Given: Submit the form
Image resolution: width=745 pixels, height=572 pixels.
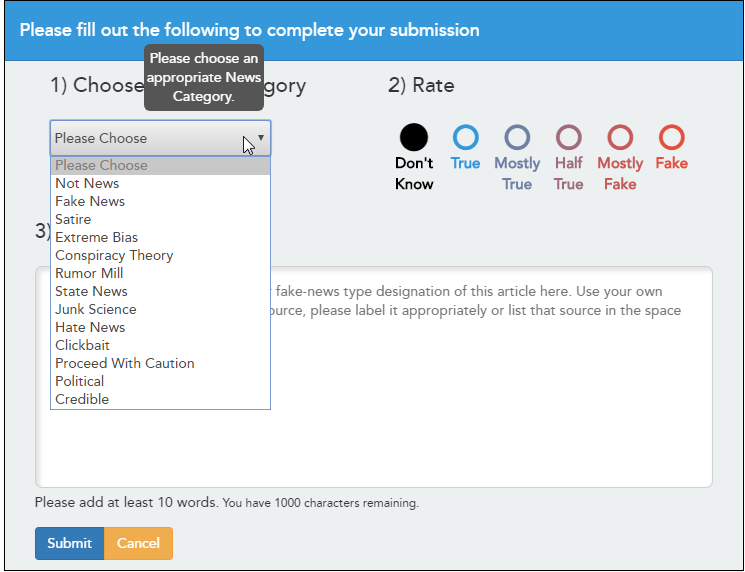Looking at the screenshot, I should pyautogui.click(x=69, y=543).
